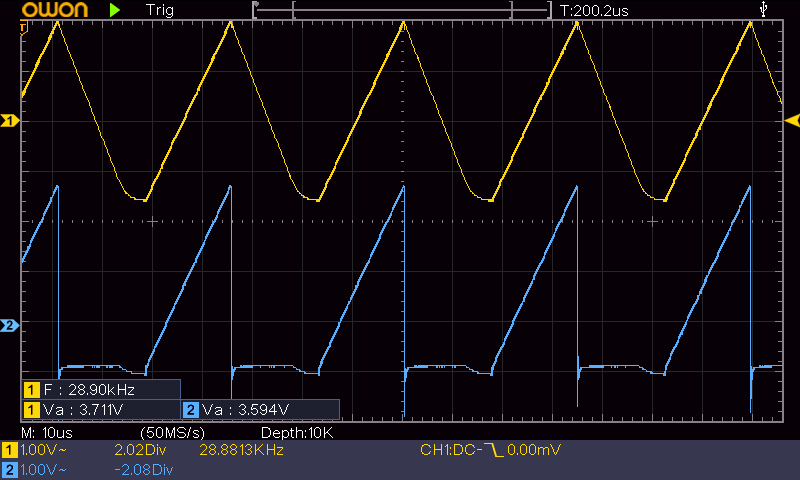Viewport: 800px width, 480px height.
Task: Click the 0.00mV trigger level readout
Action: coord(534,450)
